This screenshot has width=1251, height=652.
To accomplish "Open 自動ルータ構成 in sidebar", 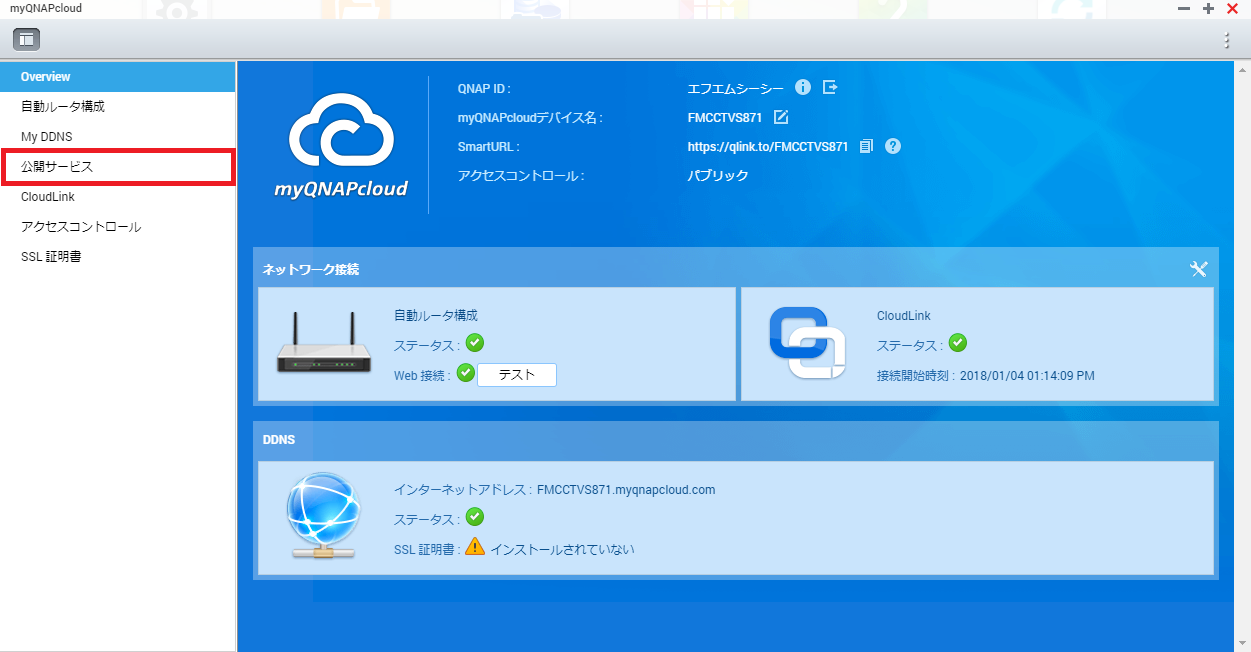I will [x=118, y=106].
